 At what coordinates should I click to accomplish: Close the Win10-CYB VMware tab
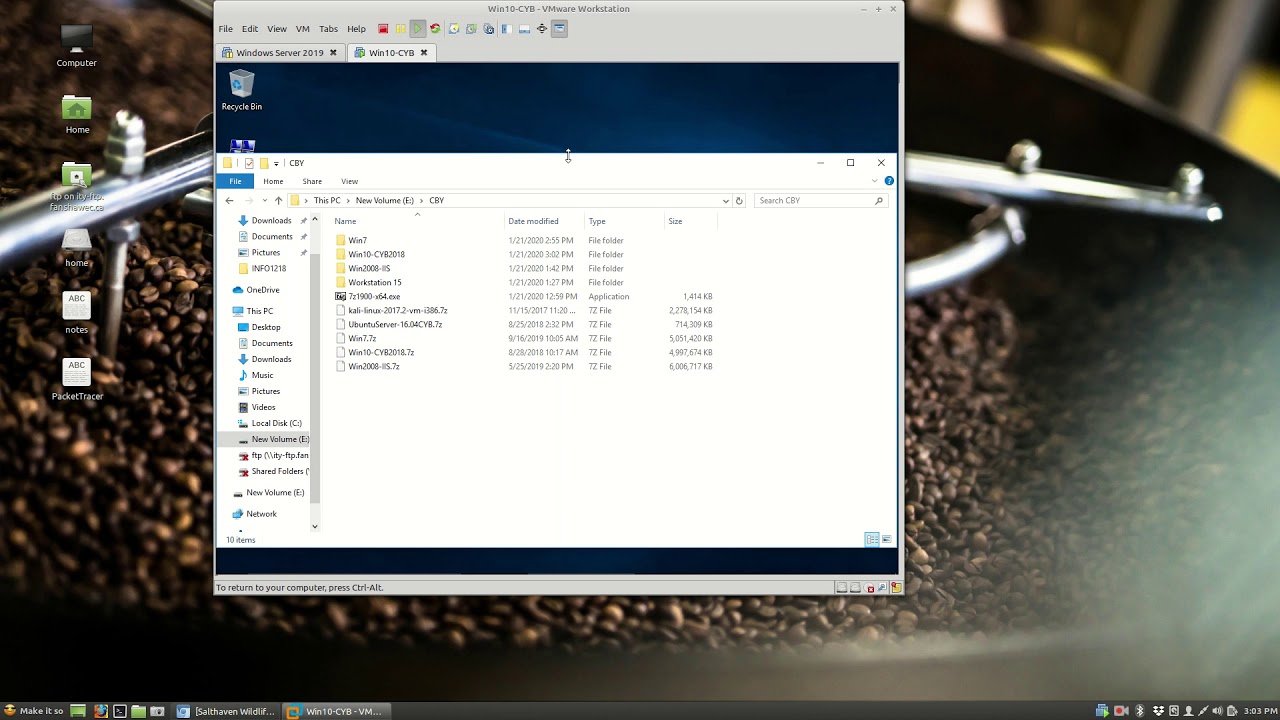pyautogui.click(x=424, y=53)
